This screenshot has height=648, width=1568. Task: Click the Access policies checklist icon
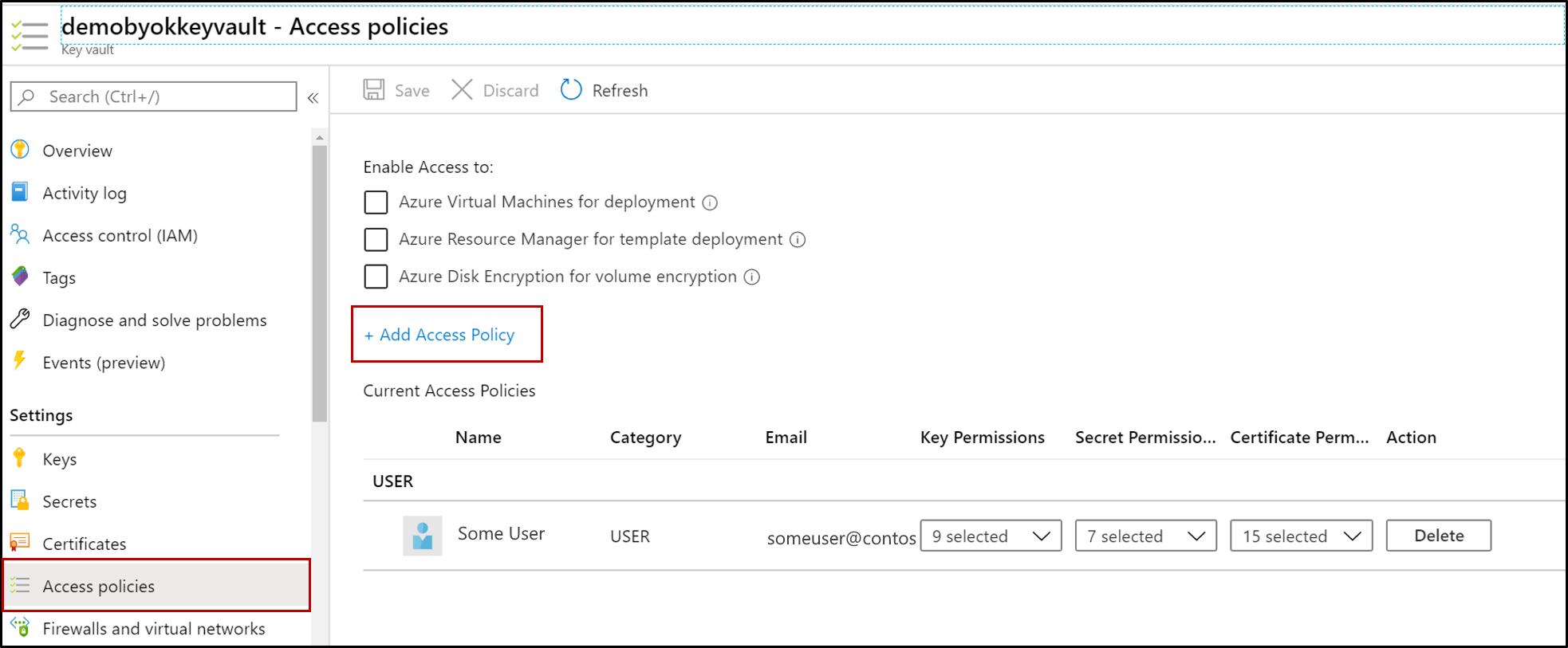[x=20, y=586]
